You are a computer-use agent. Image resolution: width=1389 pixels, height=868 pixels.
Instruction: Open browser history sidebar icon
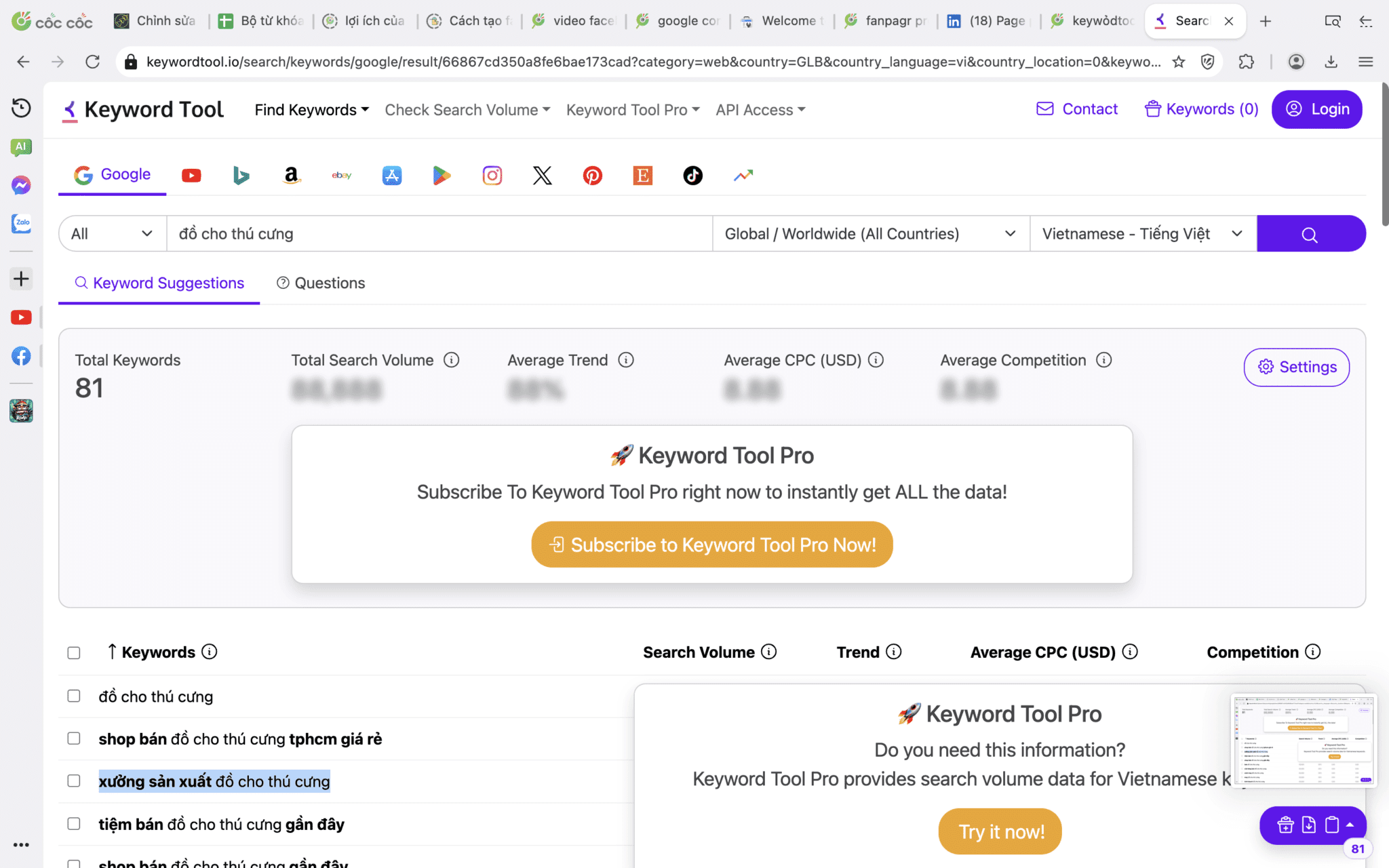click(21, 108)
